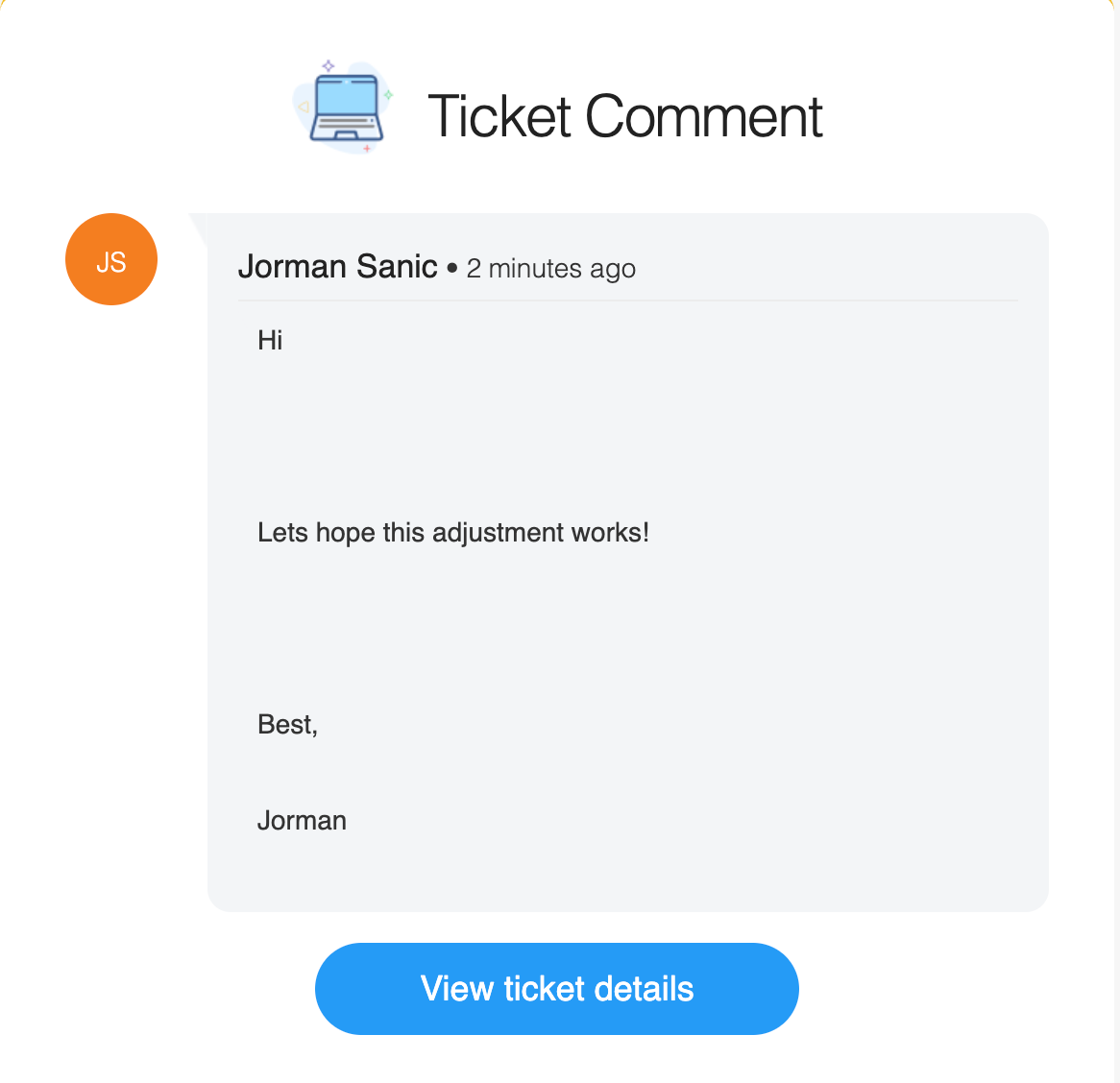Click the 2 minutes ago timestamp

pyautogui.click(x=550, y=269)
